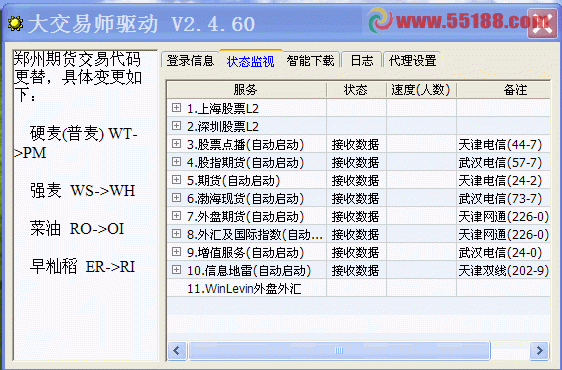562x370 pixels.
Task: Expand the 5.期货(自动启动) row
Action: click(x=176, y=180)
